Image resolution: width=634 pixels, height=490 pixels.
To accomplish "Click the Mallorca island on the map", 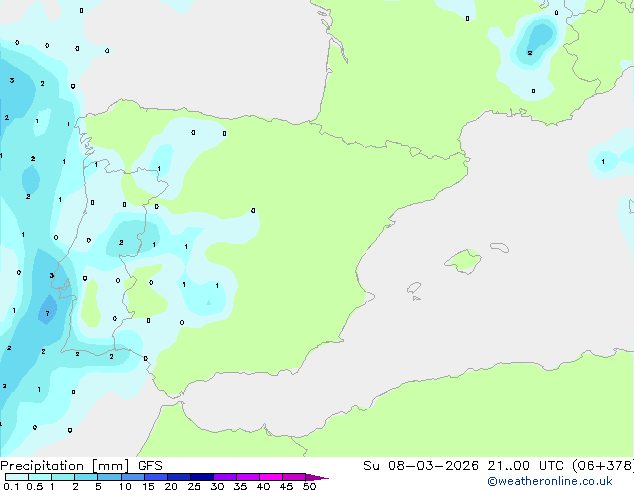I will 463,261.
